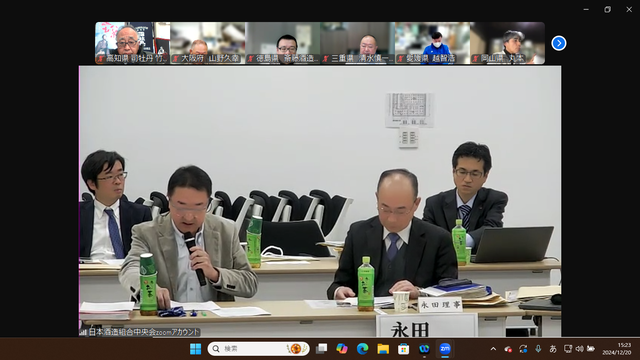Click the taskbar 検索 search box
Screen dimensions: 640x360
coord(258,349)
